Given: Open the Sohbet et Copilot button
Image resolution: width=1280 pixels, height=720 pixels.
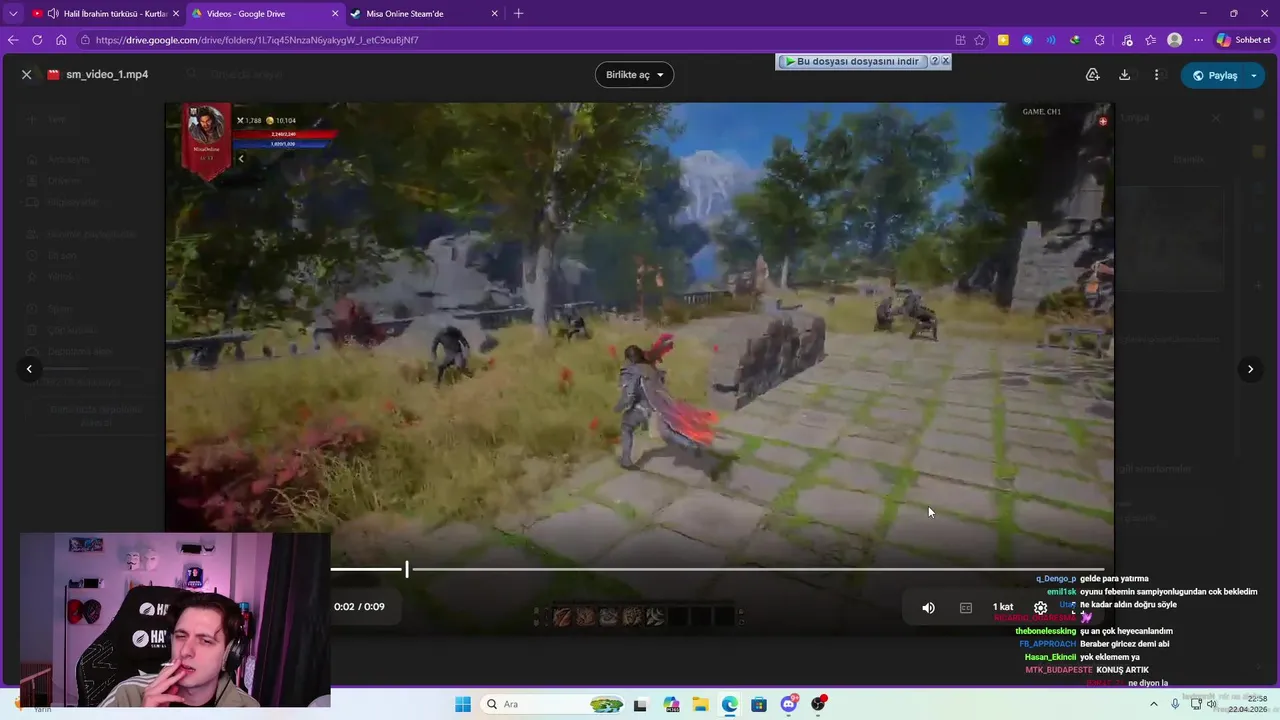Looking at the screenshot, I should pos(1243,40).
